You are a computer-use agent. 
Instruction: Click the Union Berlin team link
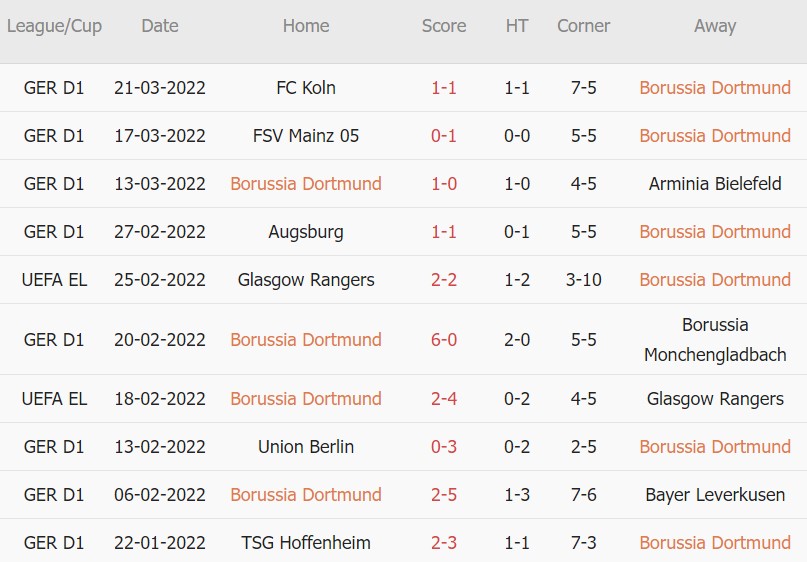click(306, 447)
